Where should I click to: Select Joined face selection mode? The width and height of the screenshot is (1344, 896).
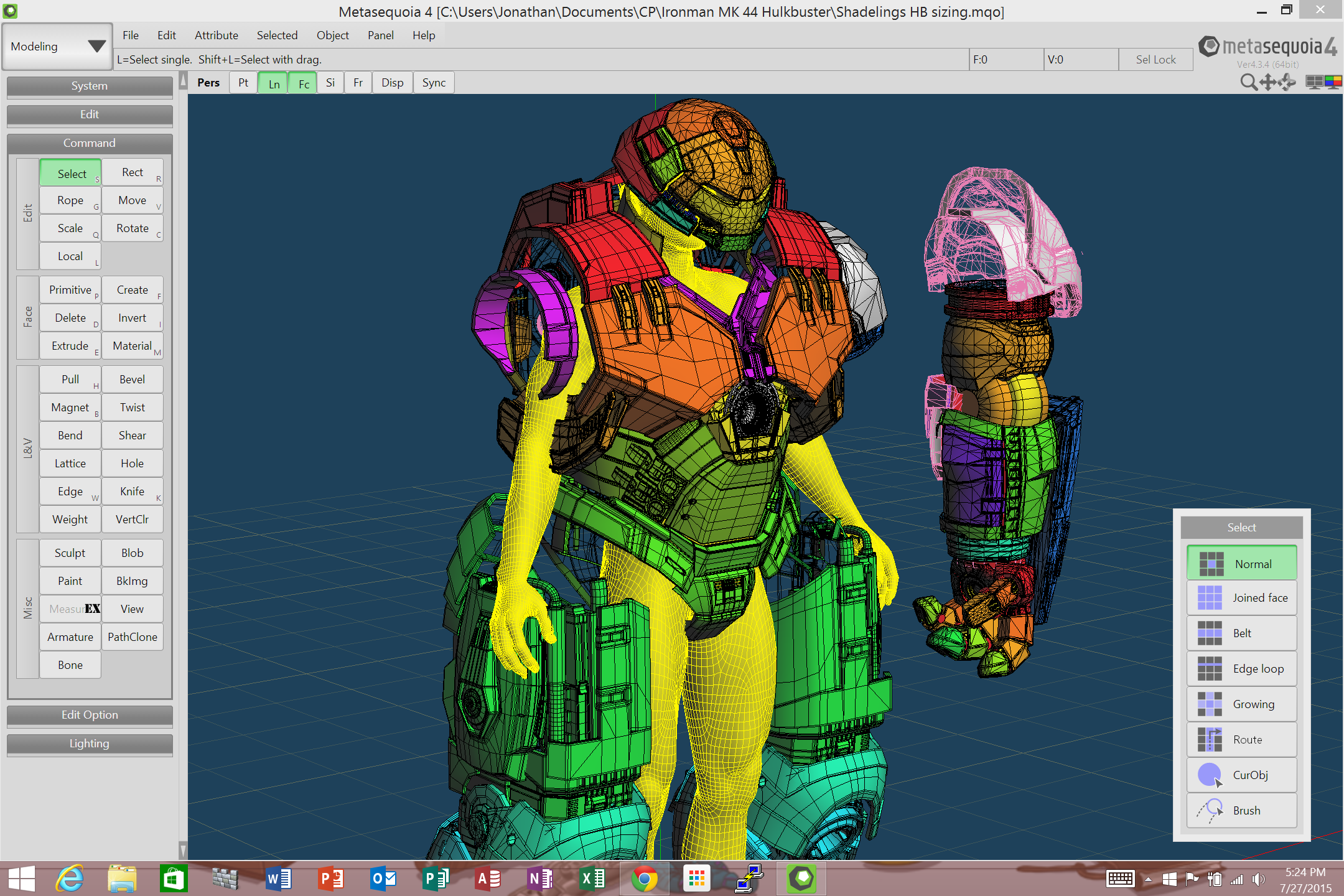coord(1241,598)
